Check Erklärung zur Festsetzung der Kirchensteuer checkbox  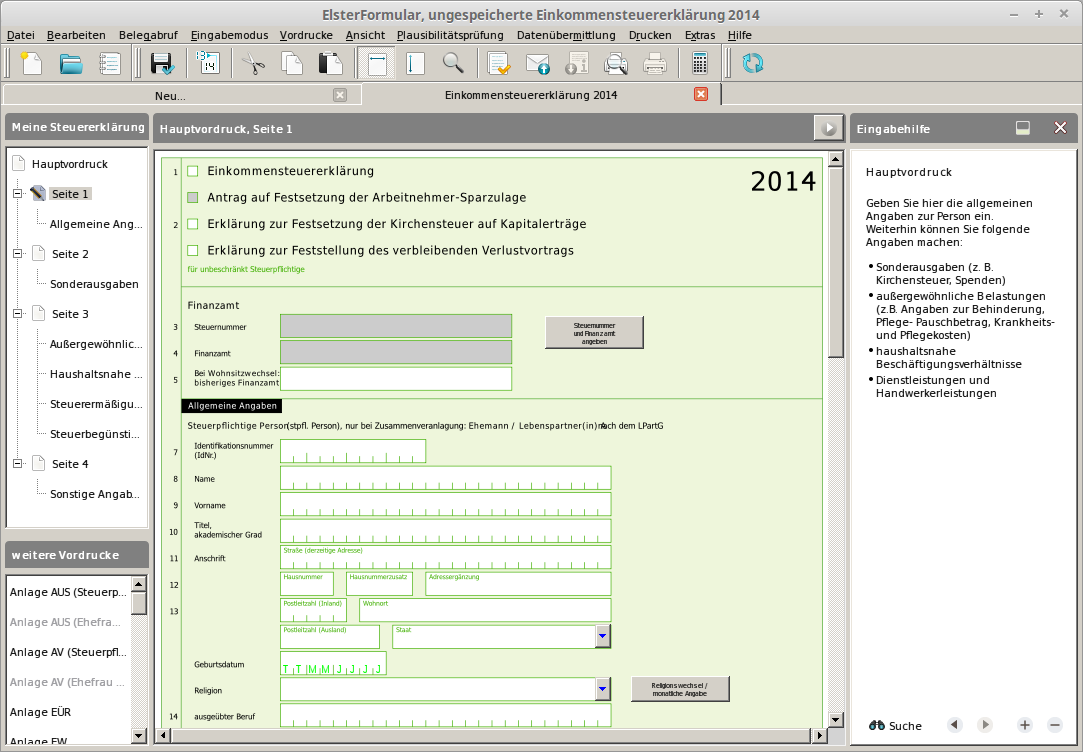tap(193, 224)
